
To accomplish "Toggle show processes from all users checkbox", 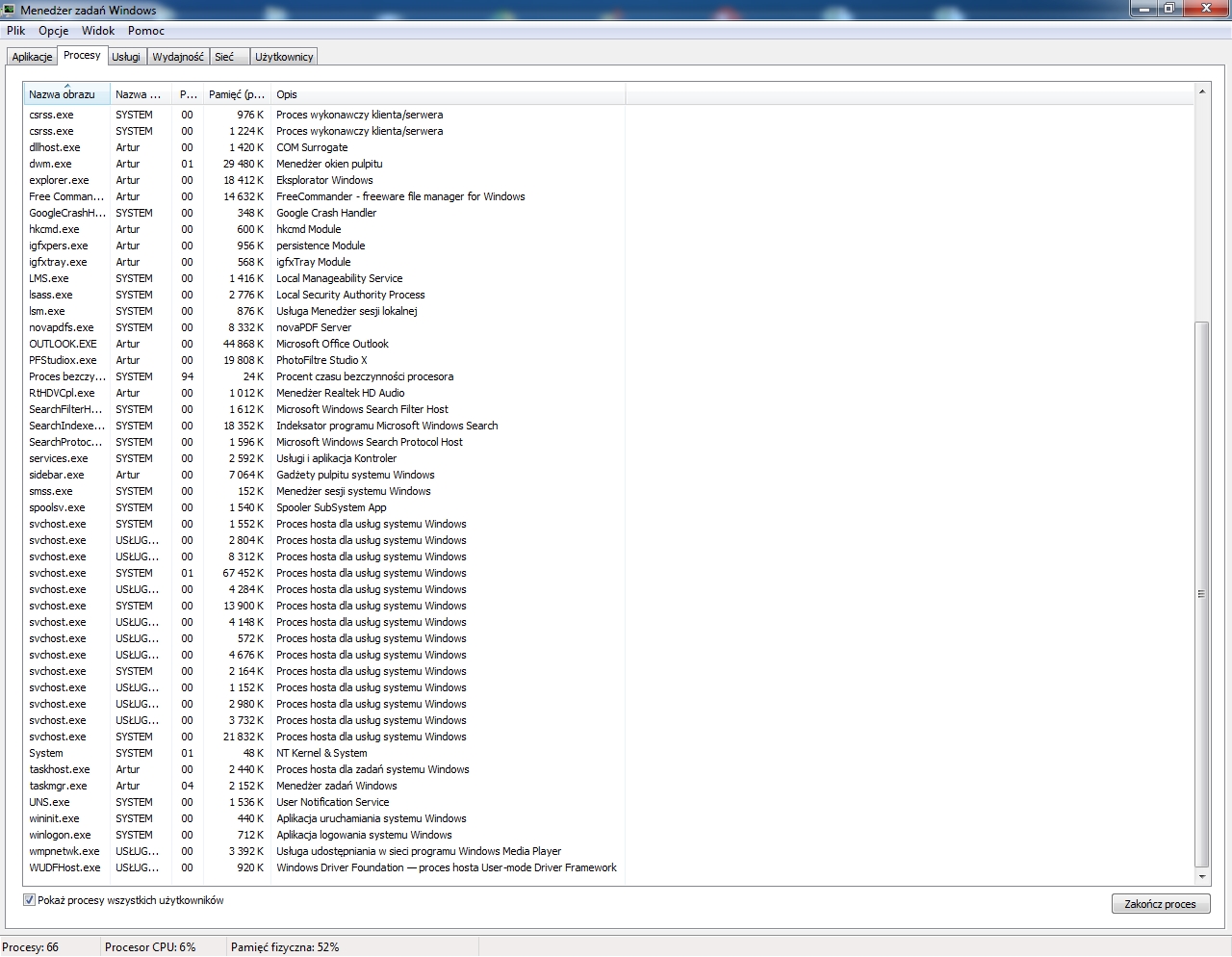I will [29, 900].
